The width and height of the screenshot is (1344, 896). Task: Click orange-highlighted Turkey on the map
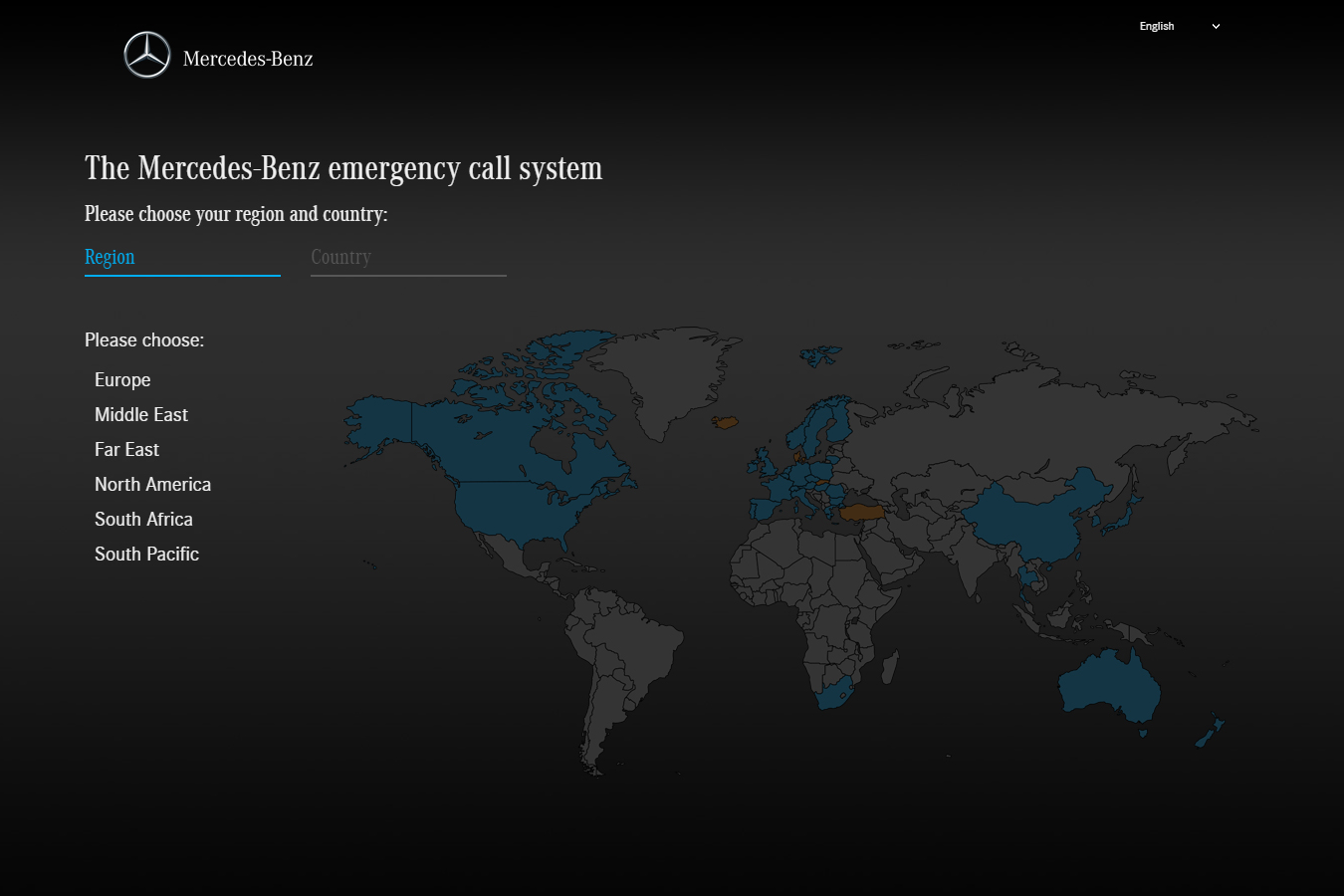pyautogui.click(x=862, y=512)
